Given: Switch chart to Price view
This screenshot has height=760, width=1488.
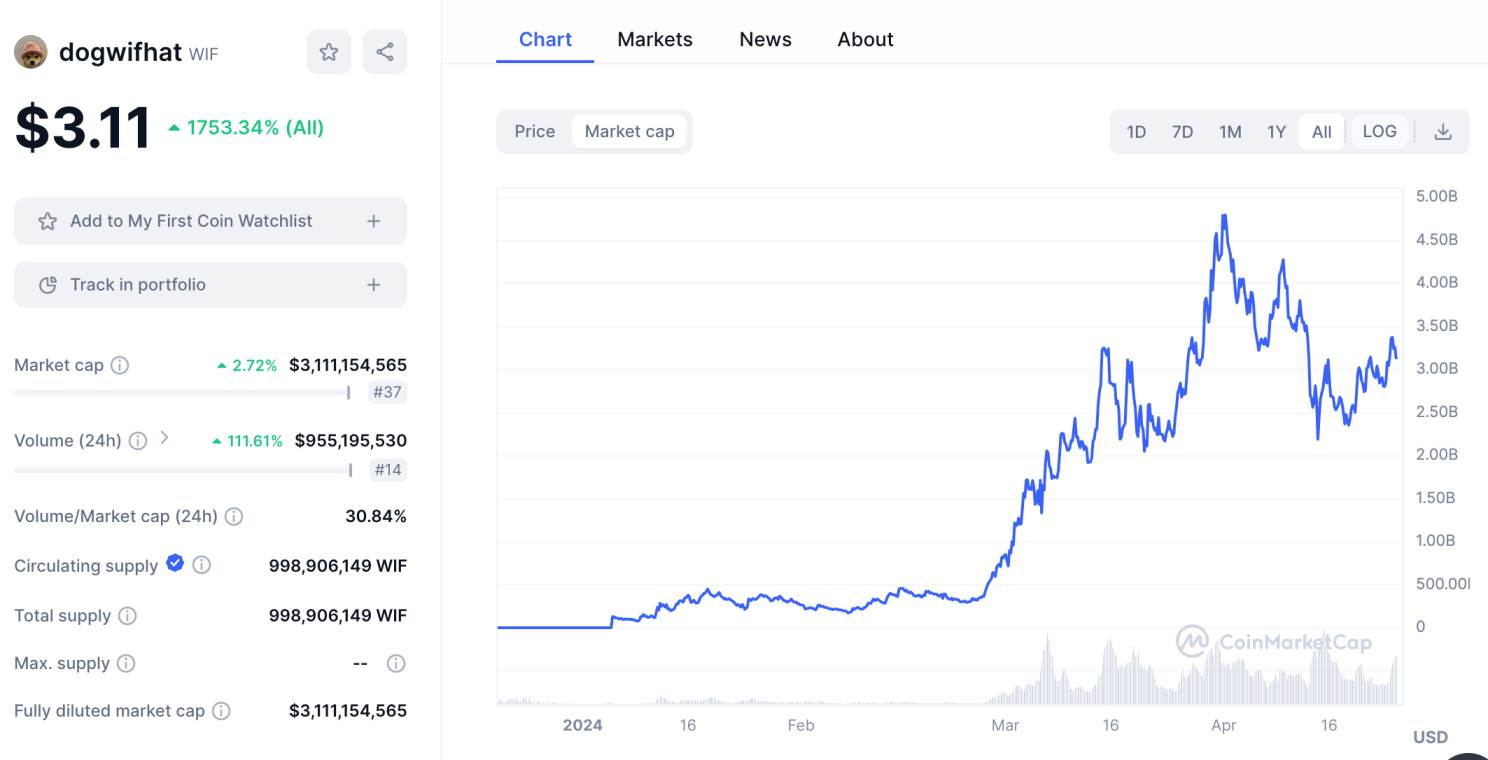Looking at the screenshot, I should tap(535, 131).
